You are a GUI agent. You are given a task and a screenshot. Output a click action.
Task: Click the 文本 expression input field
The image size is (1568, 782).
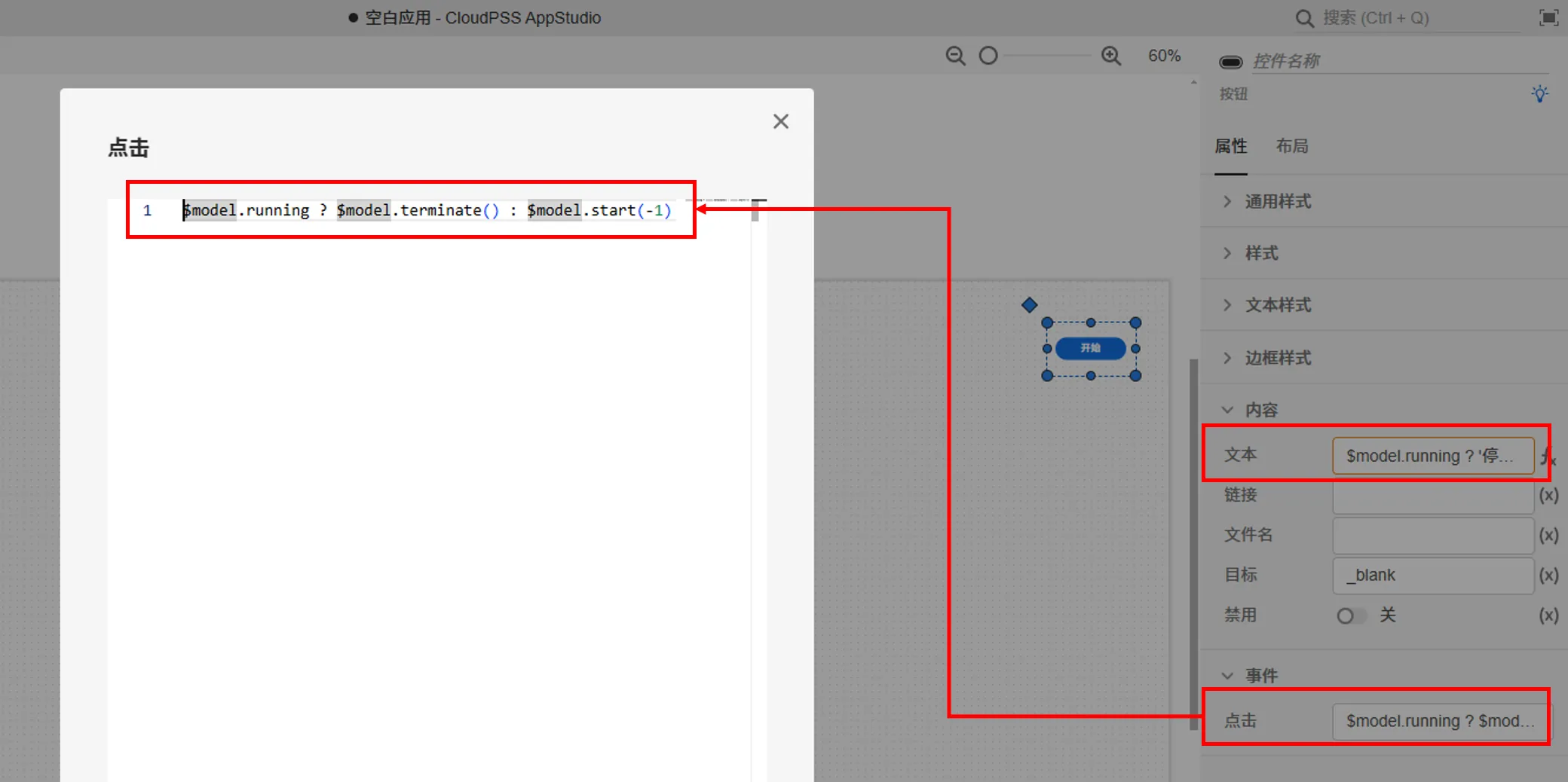[x=1433, y=456]
